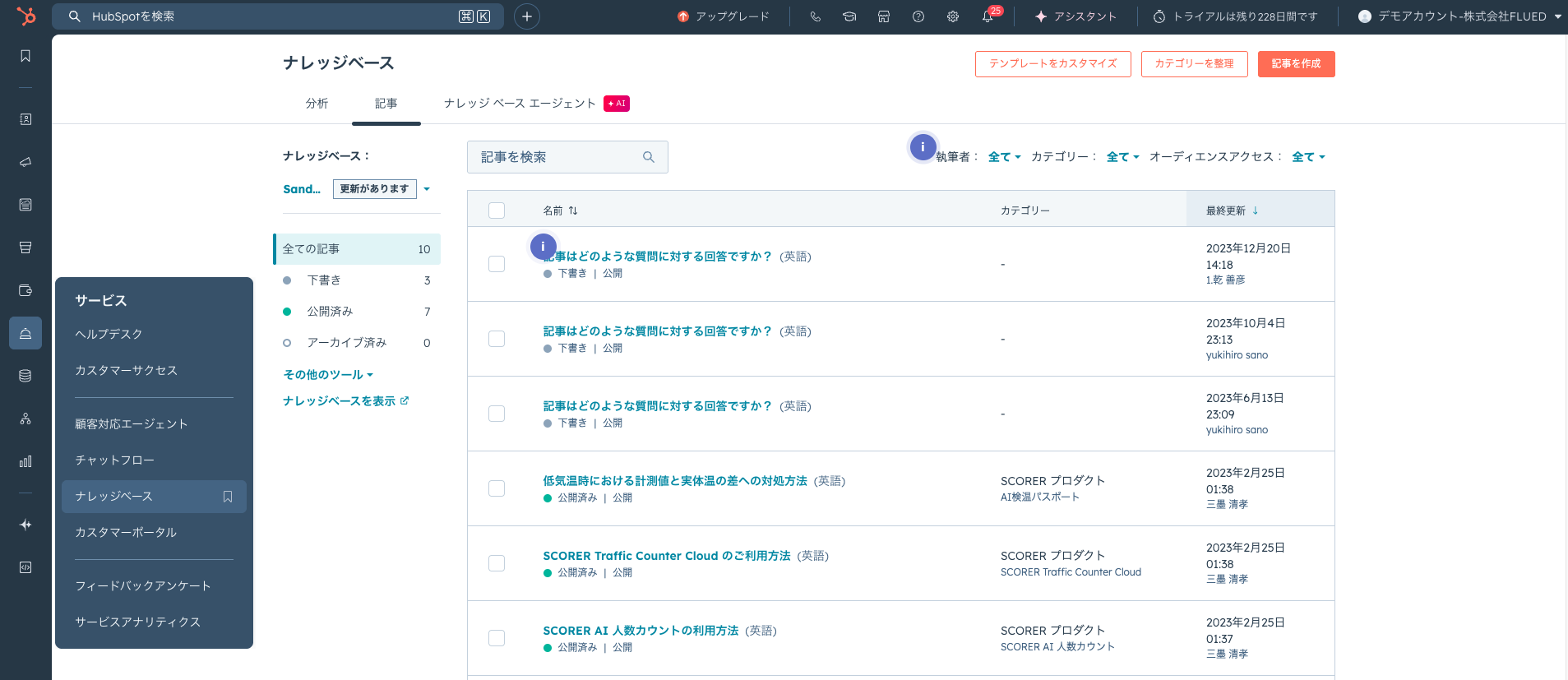Screen dimensions: 1568x680
Task: Open the settings gear icon
Action: [953, 16]
